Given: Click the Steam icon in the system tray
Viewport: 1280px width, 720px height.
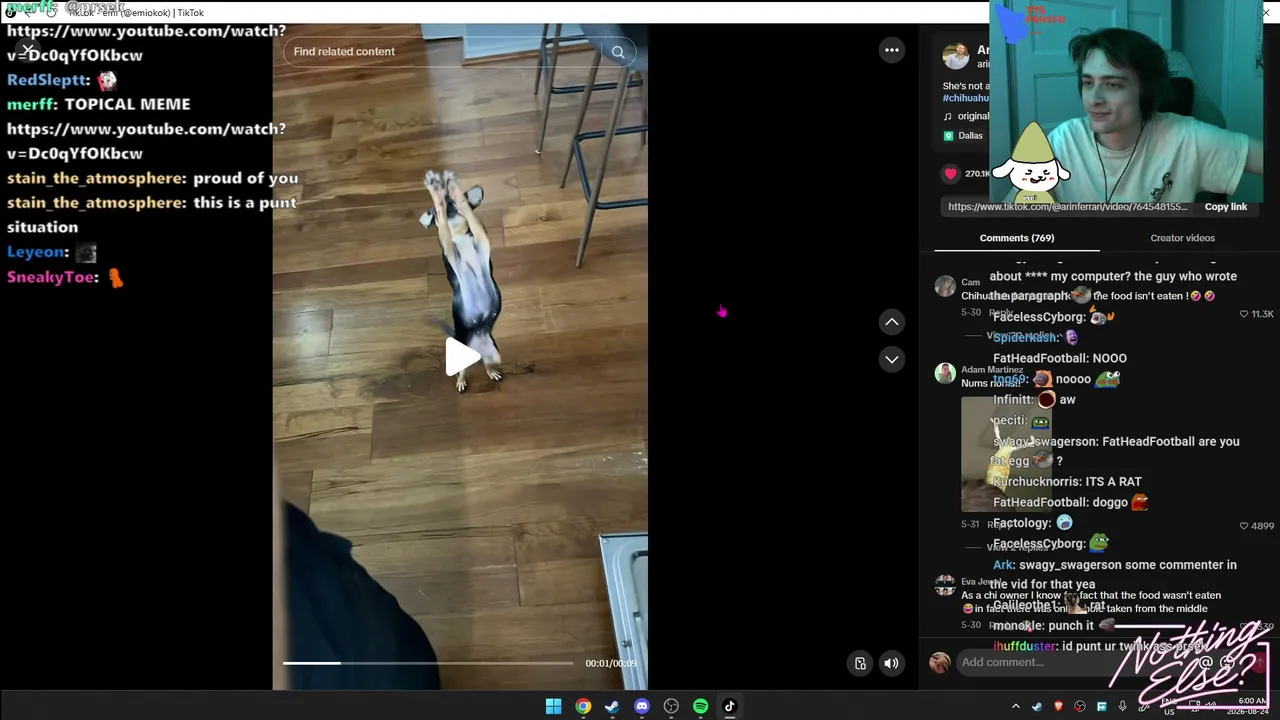Looking at the screenshot, I should [x=1037, y=706].
